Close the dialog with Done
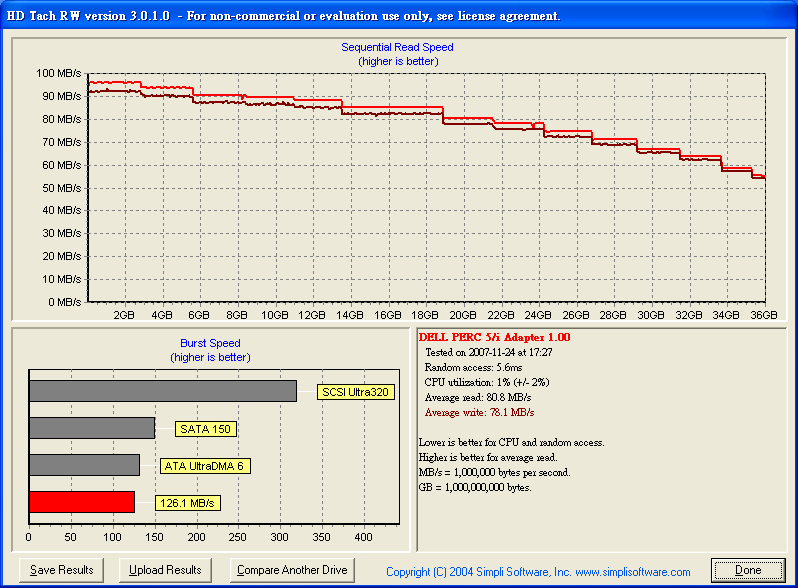798x588 pixels. (748, 570)
